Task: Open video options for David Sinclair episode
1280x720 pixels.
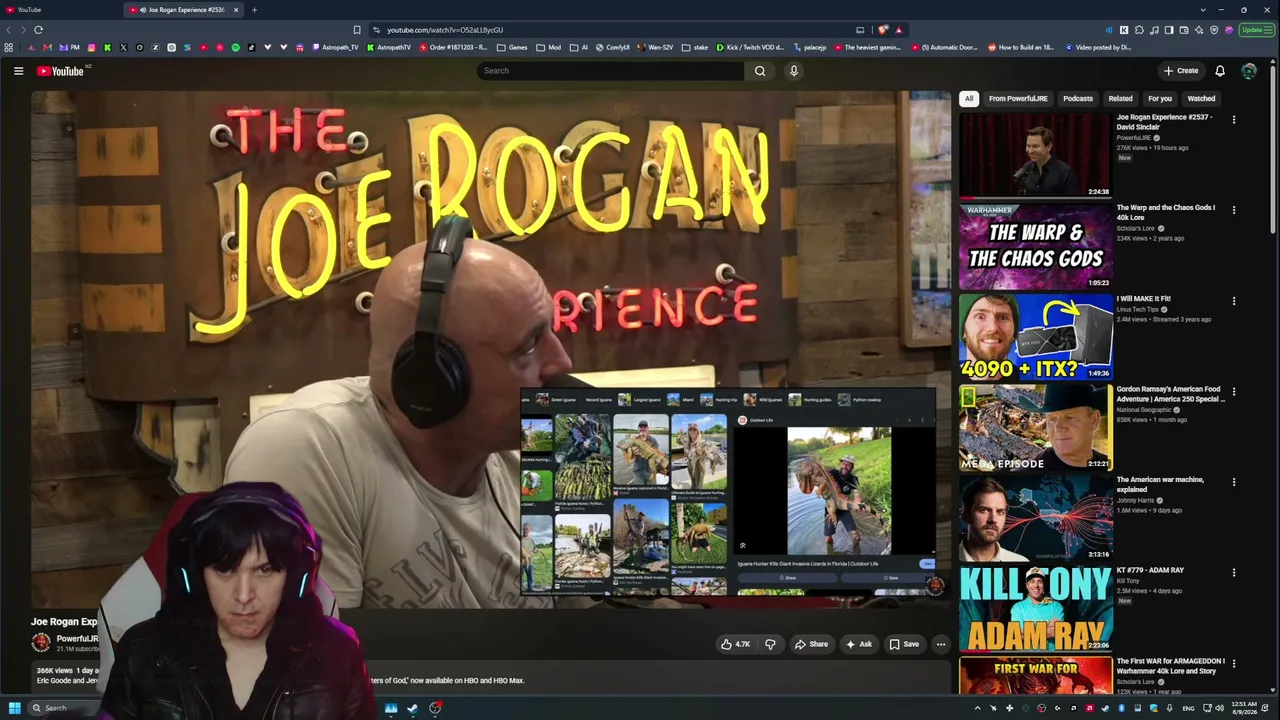Action: pos(1234,120)
